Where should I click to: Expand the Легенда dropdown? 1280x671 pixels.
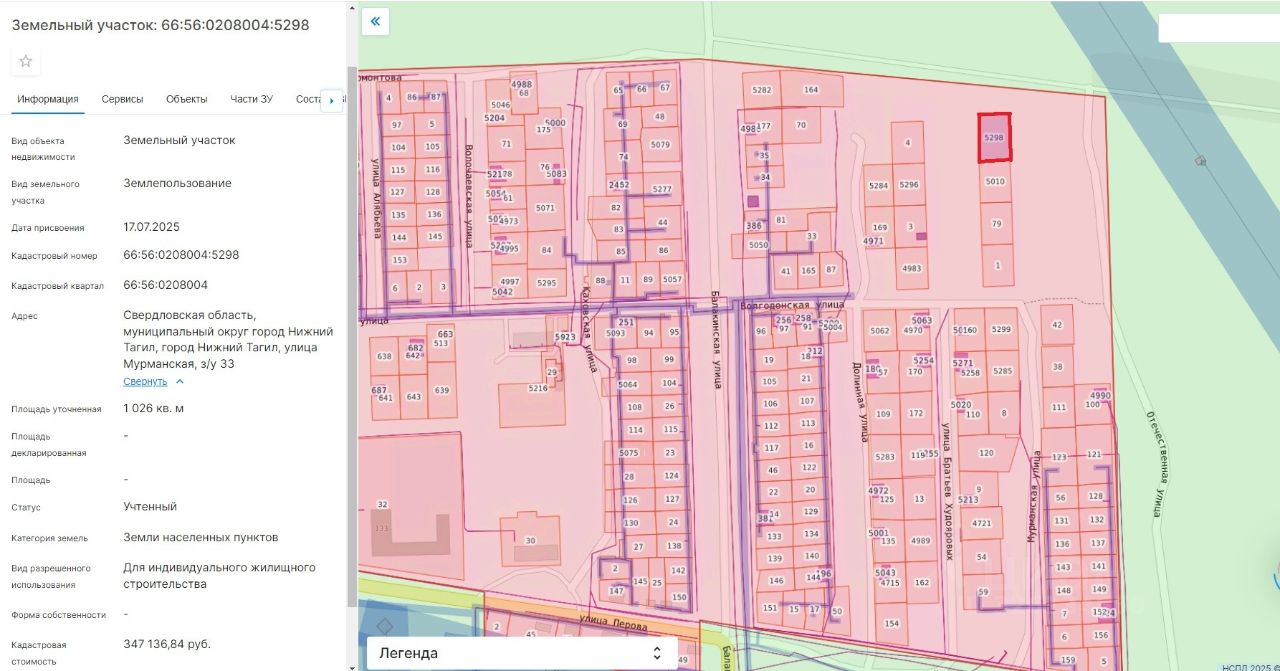[x=521, y=653]
